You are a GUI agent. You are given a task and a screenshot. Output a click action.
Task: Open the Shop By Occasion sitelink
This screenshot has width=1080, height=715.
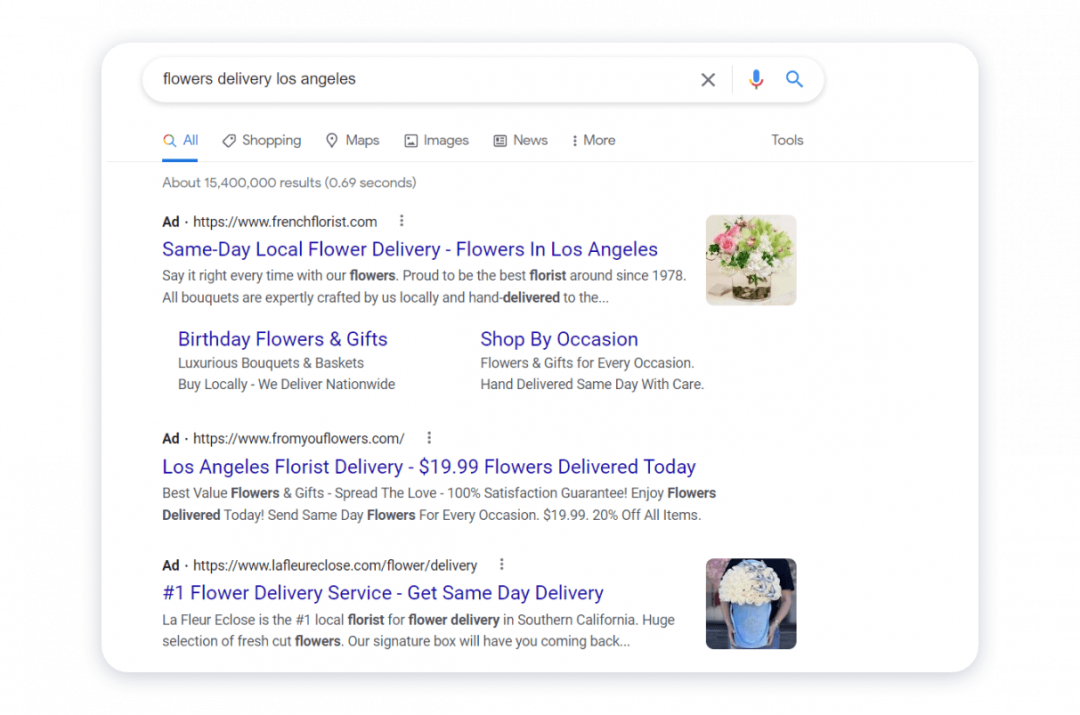click(x=559, y=339)
